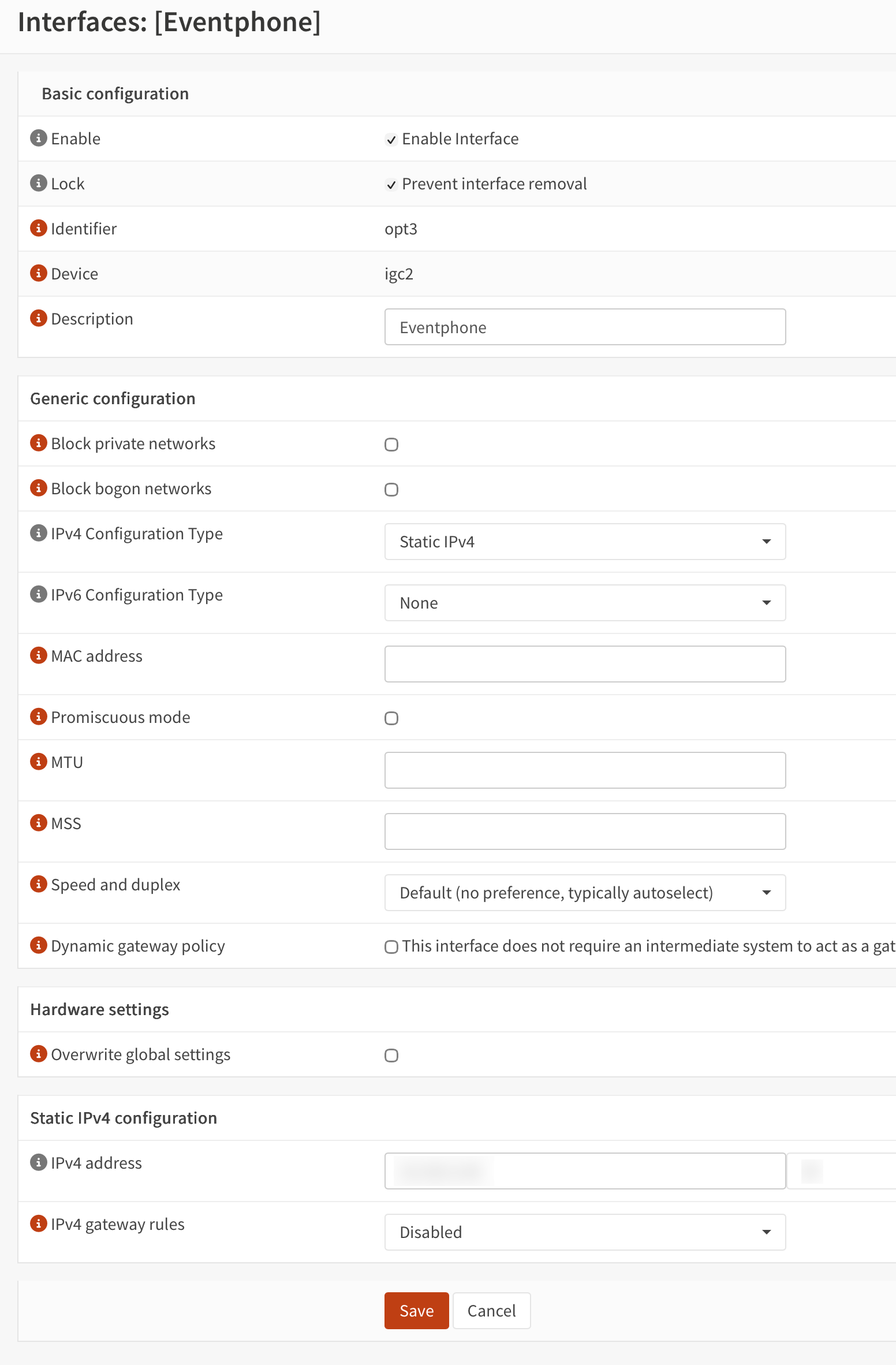The image size is (896, 1365).
Task: Show help for IPv4 gateway rules
Action: (x=38, y=1224)
